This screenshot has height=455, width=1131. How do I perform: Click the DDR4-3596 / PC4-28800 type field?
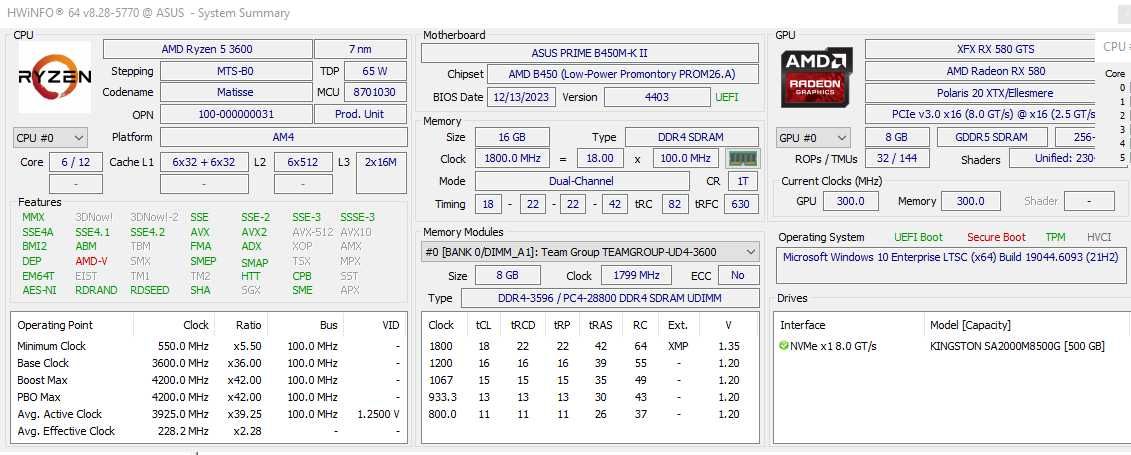point(609,299)
